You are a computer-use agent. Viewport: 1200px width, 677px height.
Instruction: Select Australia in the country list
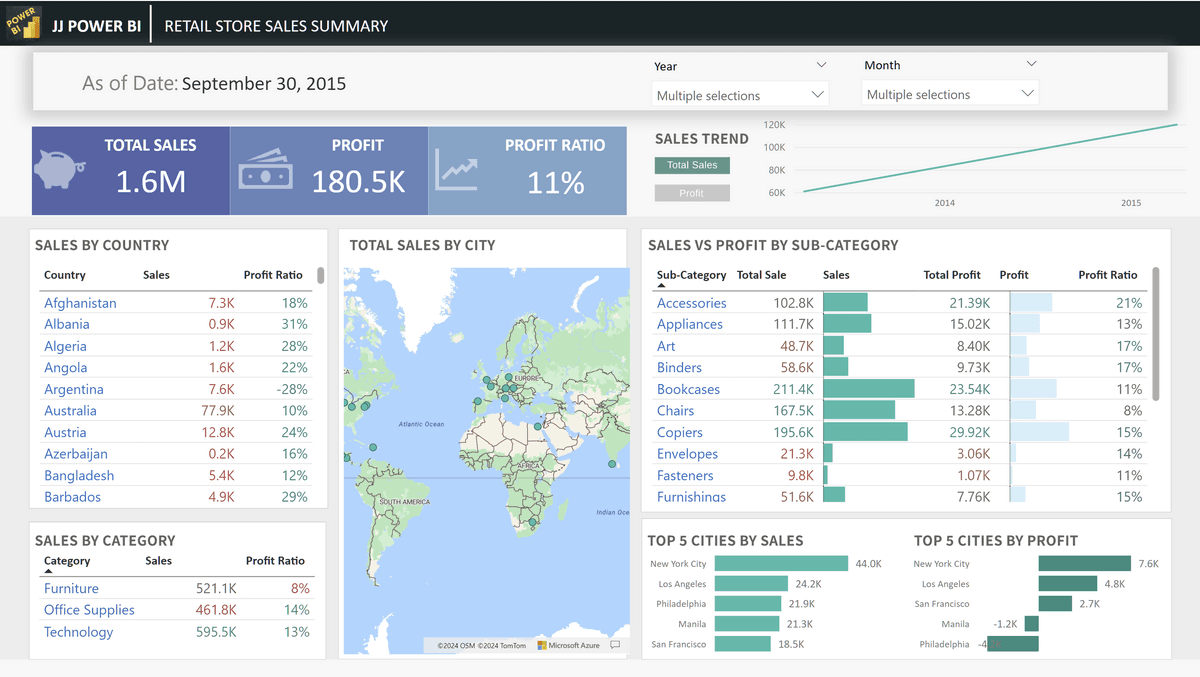pos(71,411)
